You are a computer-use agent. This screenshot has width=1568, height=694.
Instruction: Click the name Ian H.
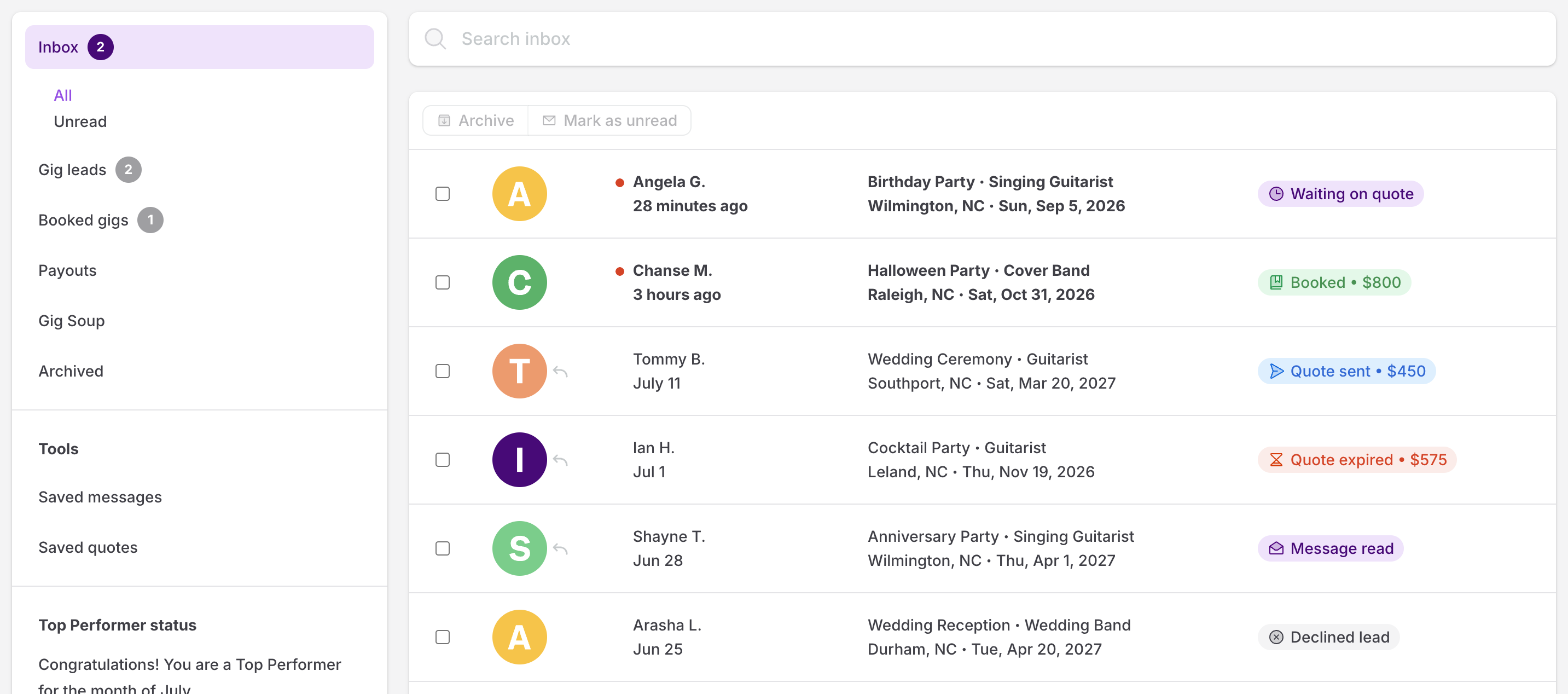[654, 448]
